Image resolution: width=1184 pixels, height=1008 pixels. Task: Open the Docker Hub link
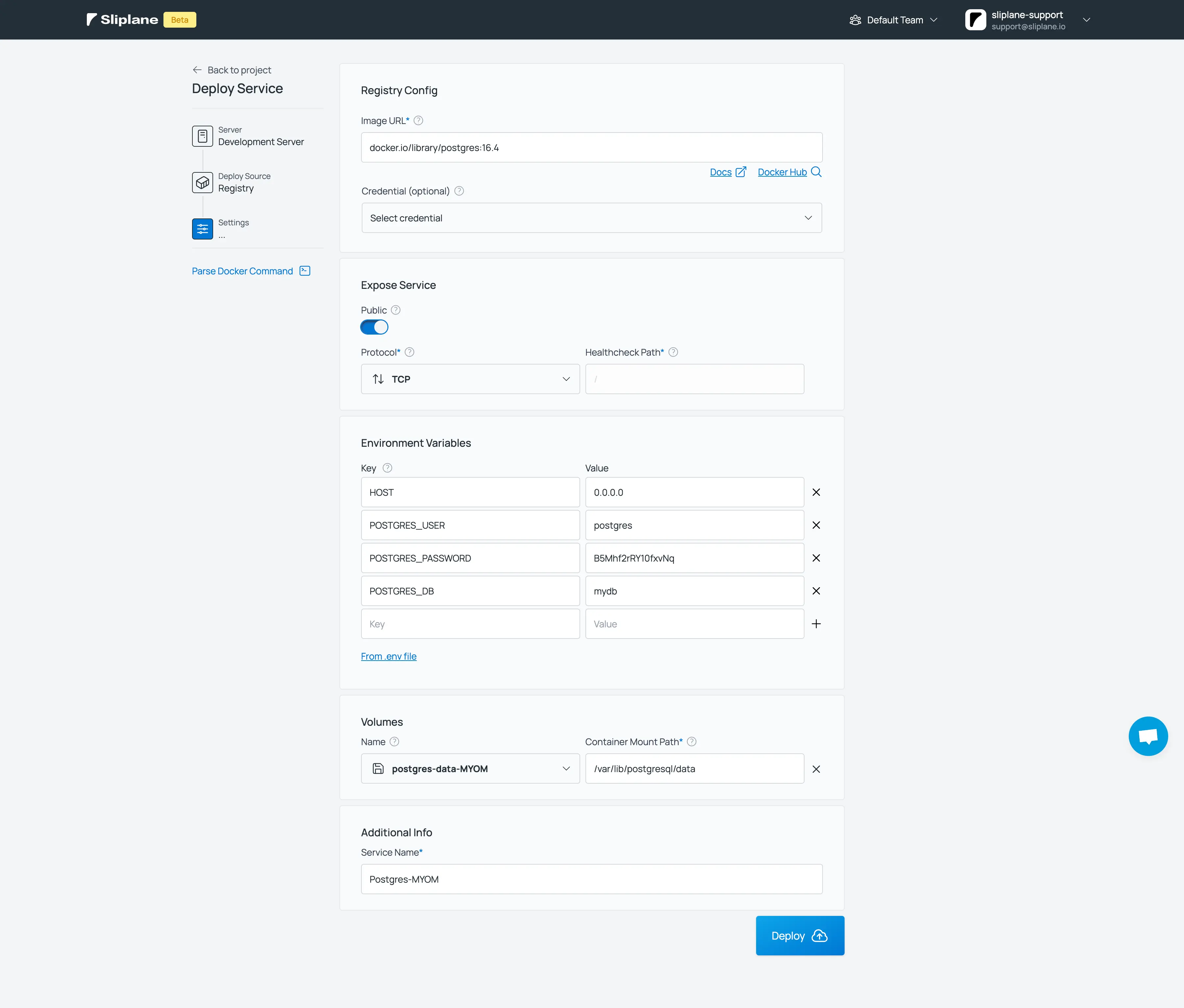(x=782, y=172)
